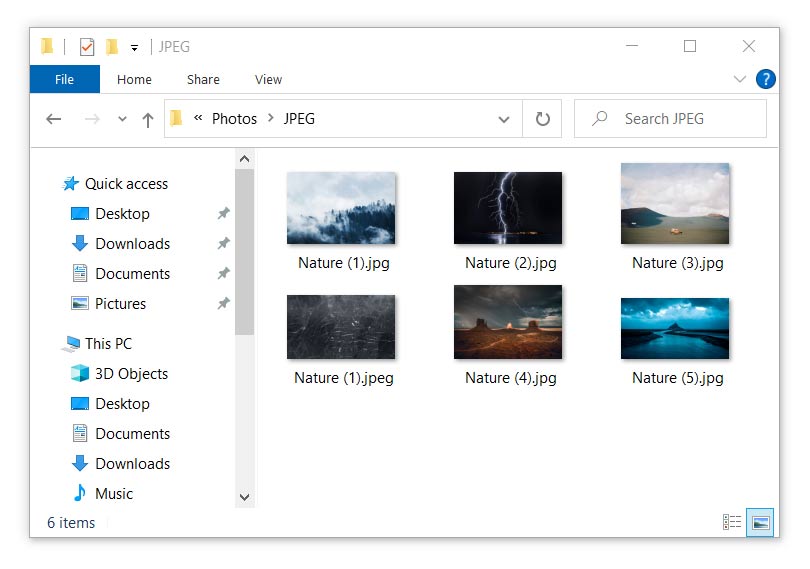810x569 pixels.
Task: Close the JPEG File Explorer window
Action: 749,47
